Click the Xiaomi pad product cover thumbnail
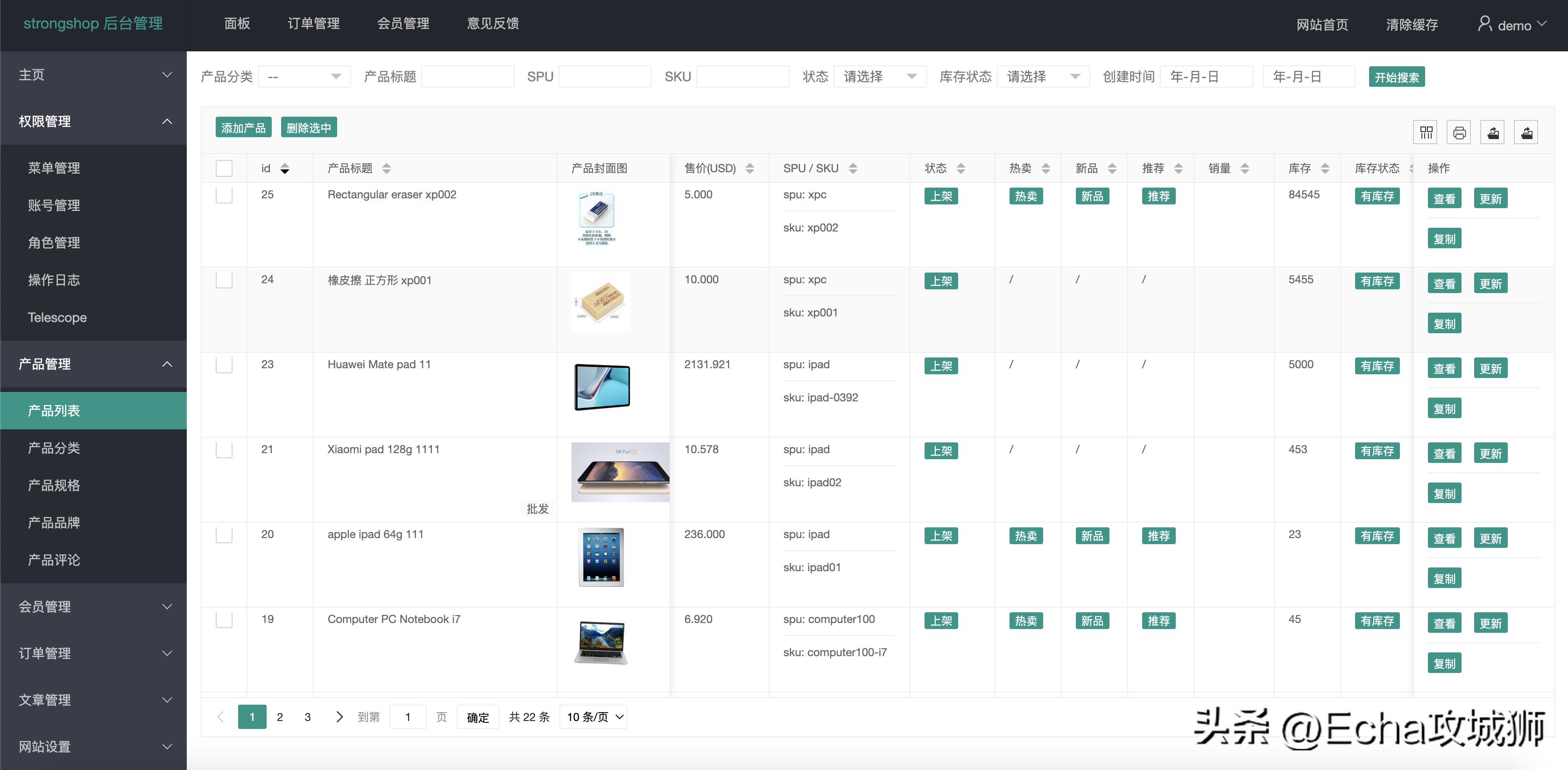This screenshot has width=1568, height=770. [x=620, y=472]
